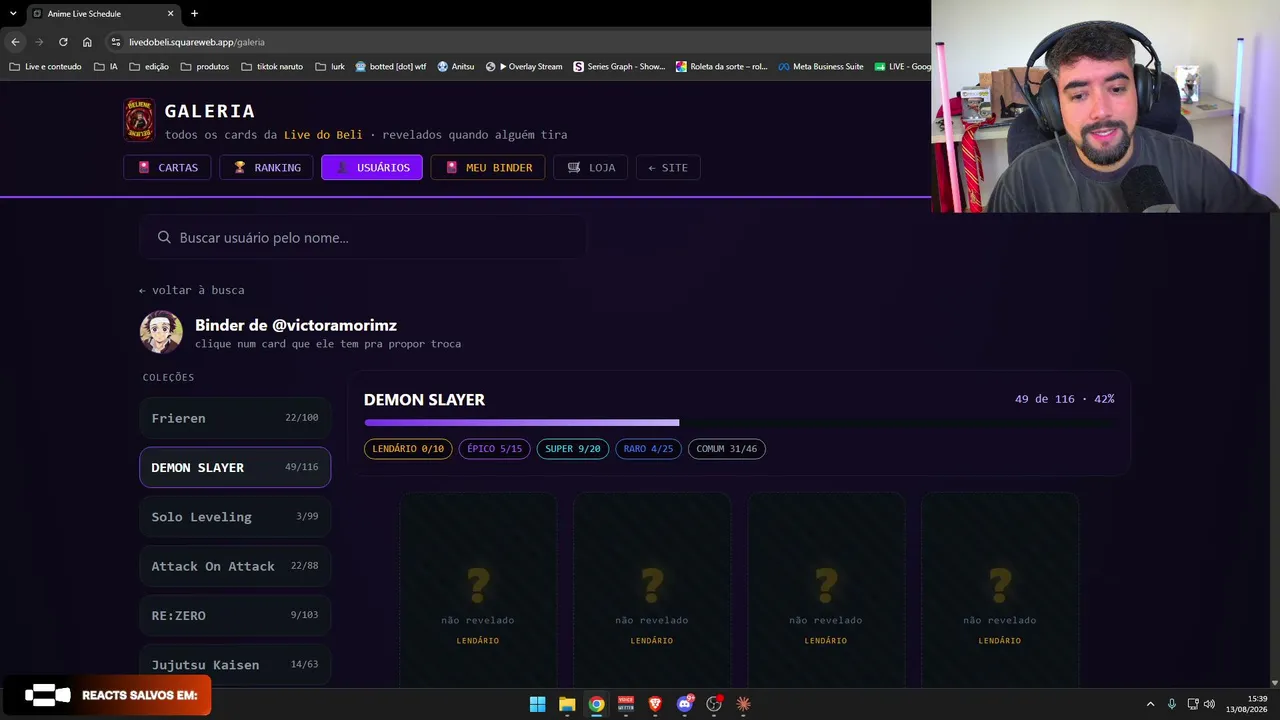Open the clock and date panel
The image size is (1280, 720).
tap(1246, 704)
